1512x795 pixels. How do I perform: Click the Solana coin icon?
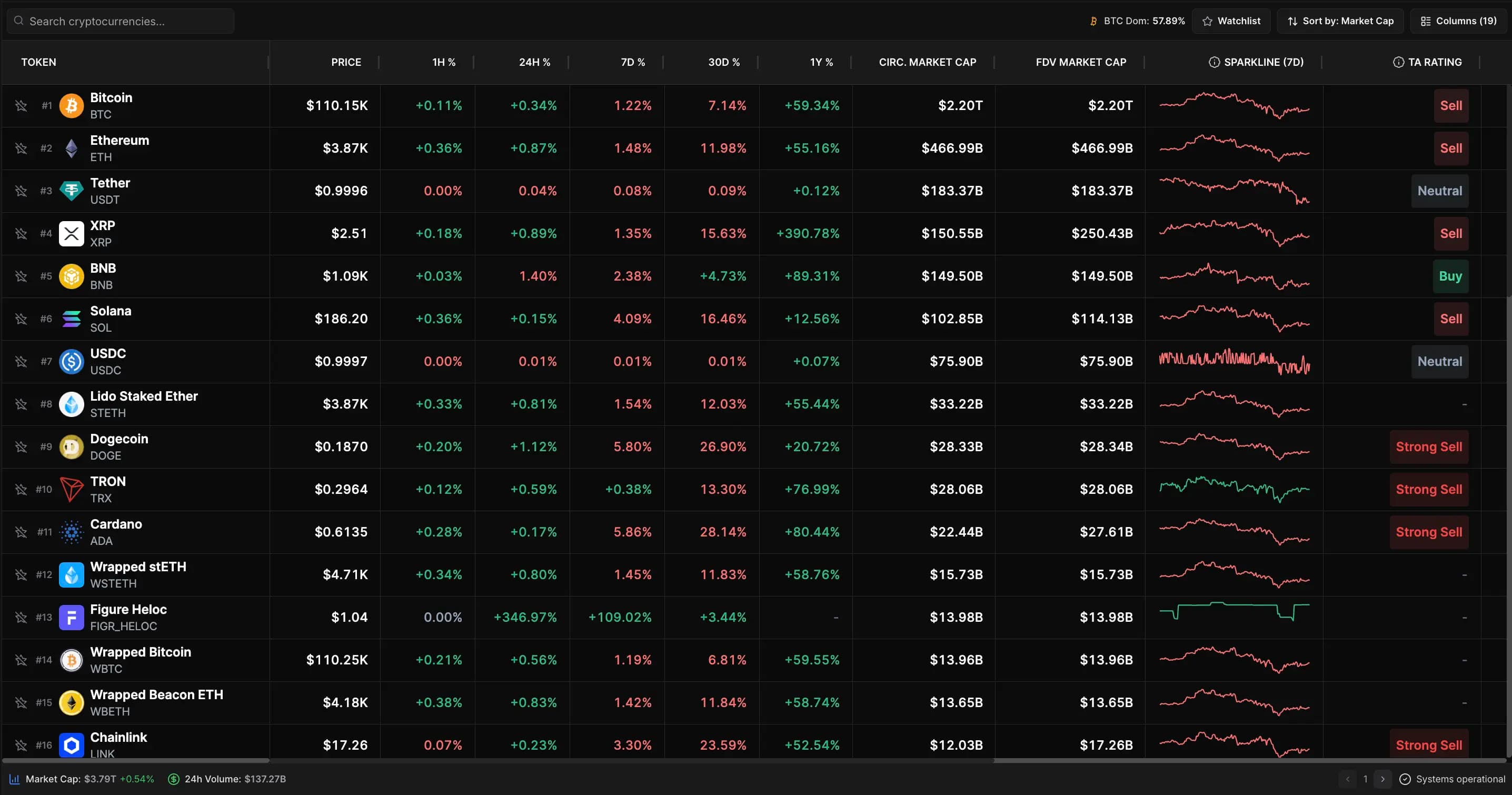(x=71, y=318)
